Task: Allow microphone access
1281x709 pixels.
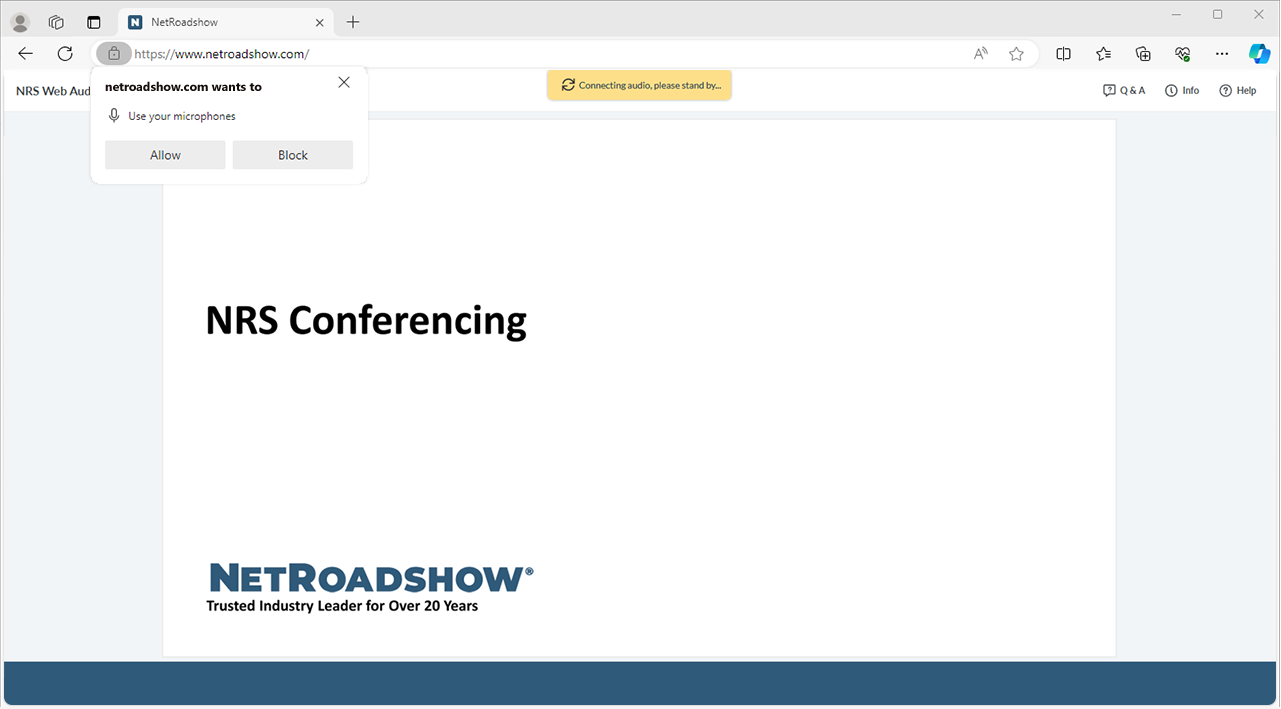Action: point(164,154)
